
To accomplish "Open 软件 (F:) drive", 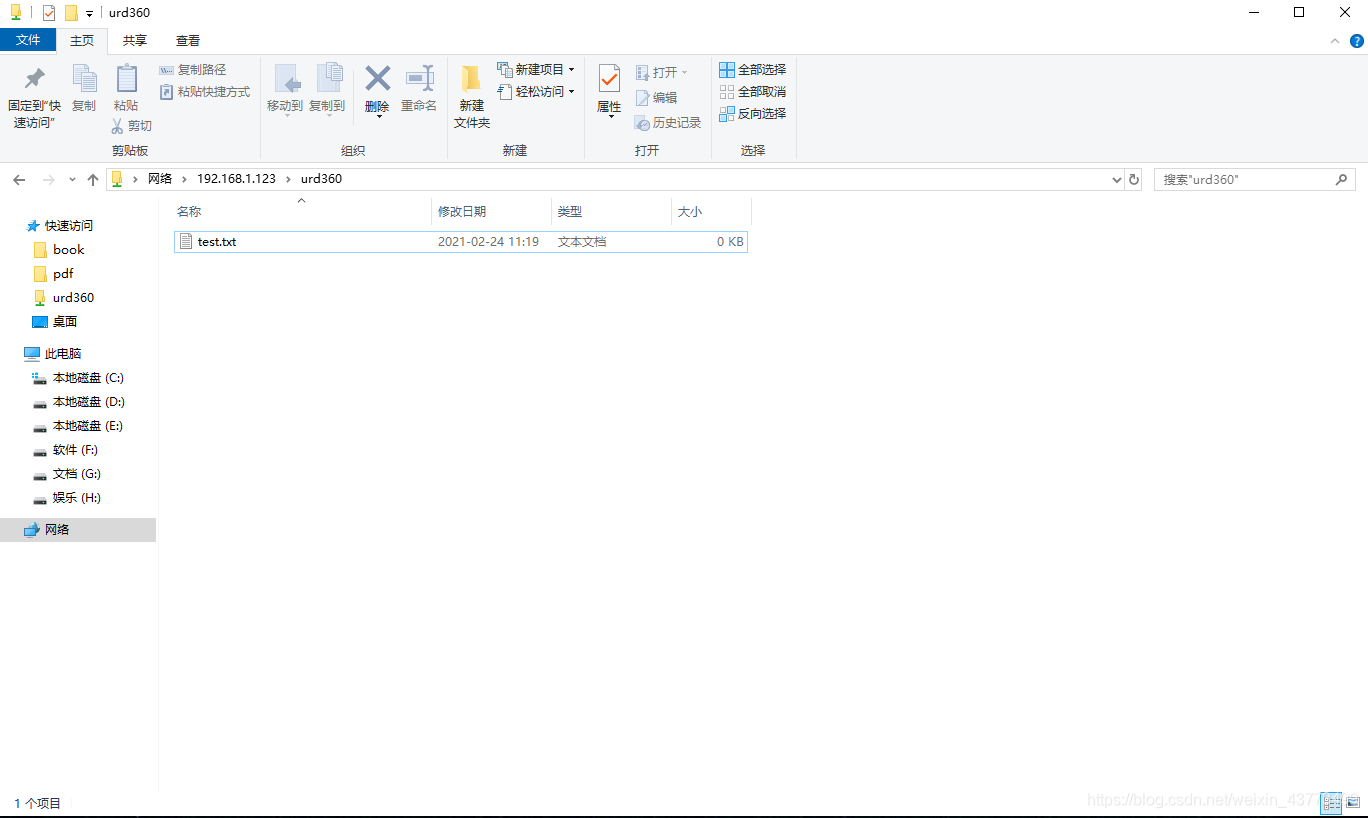I will tap(75, 450).
